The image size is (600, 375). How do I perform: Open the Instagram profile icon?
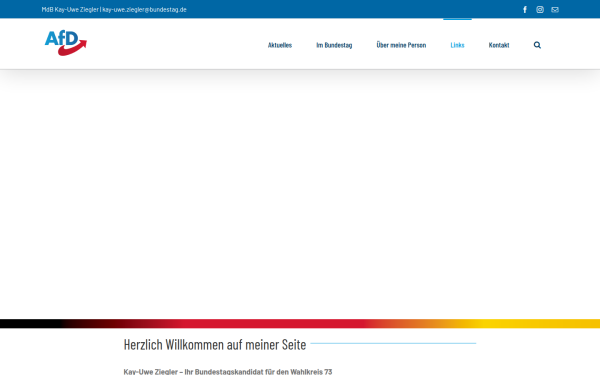coord(540,10)
